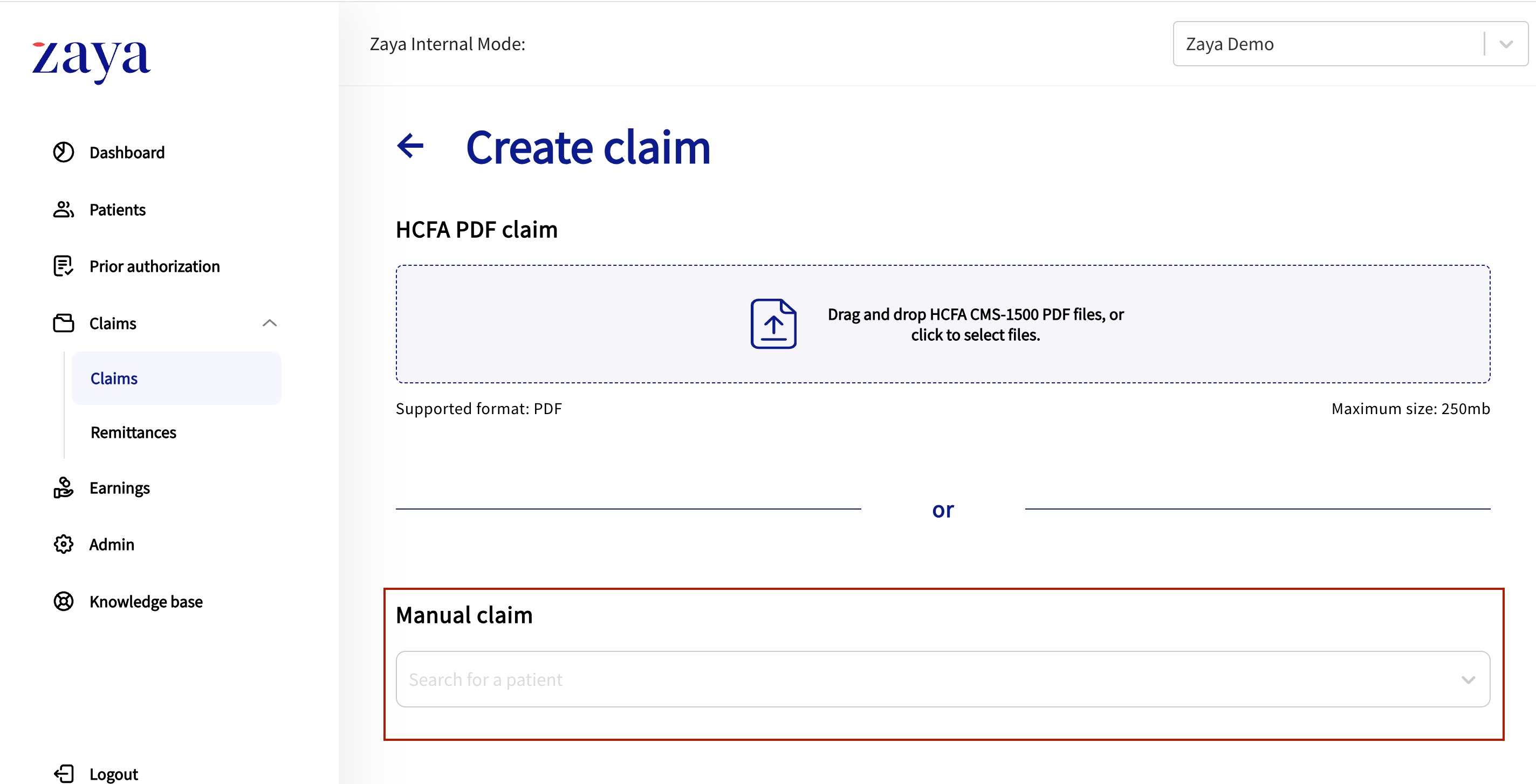This screenshot has height=784, width=1536.
Task: Open the Remittances submenu item
Action: tap(133, 432)
